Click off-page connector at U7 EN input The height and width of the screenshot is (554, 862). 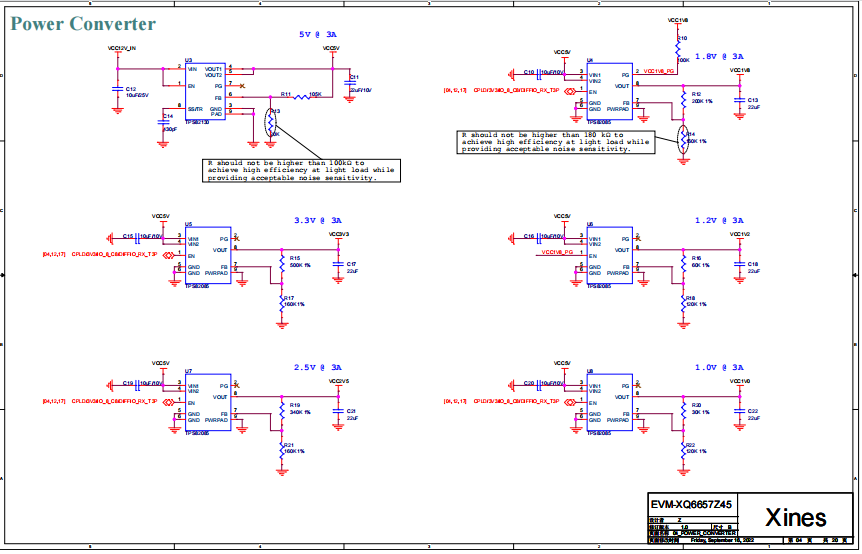point(169,402)
